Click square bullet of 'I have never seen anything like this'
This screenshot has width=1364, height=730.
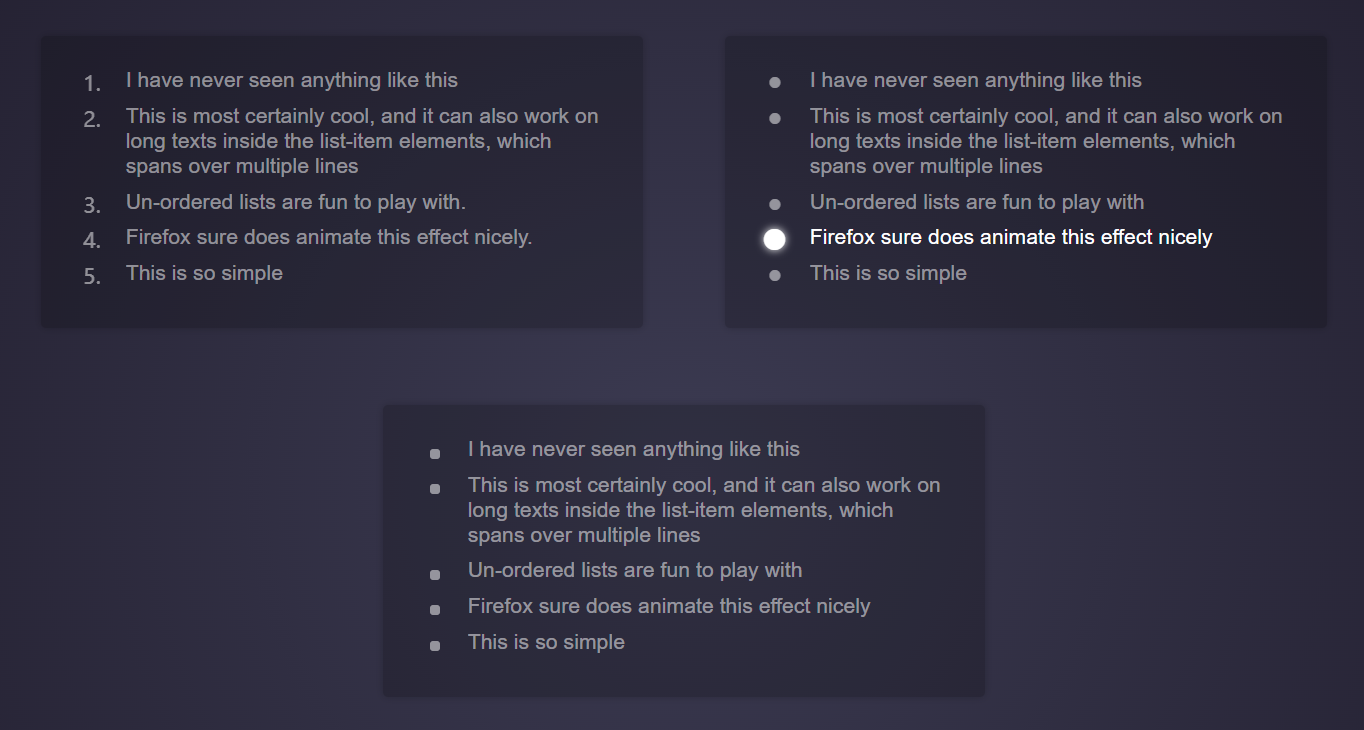pos(435,454)
